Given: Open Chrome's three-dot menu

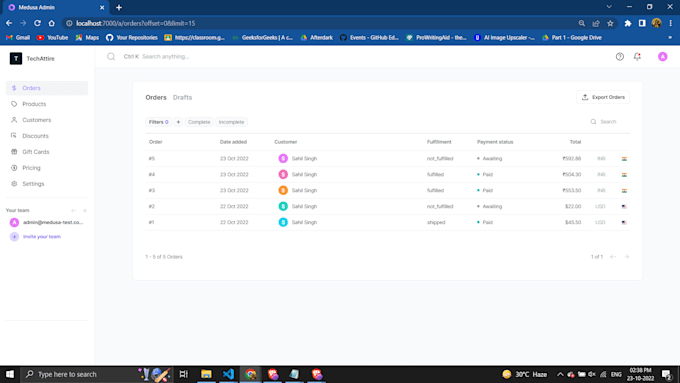Looking at the screenshot, I should (x=670, y=23).
